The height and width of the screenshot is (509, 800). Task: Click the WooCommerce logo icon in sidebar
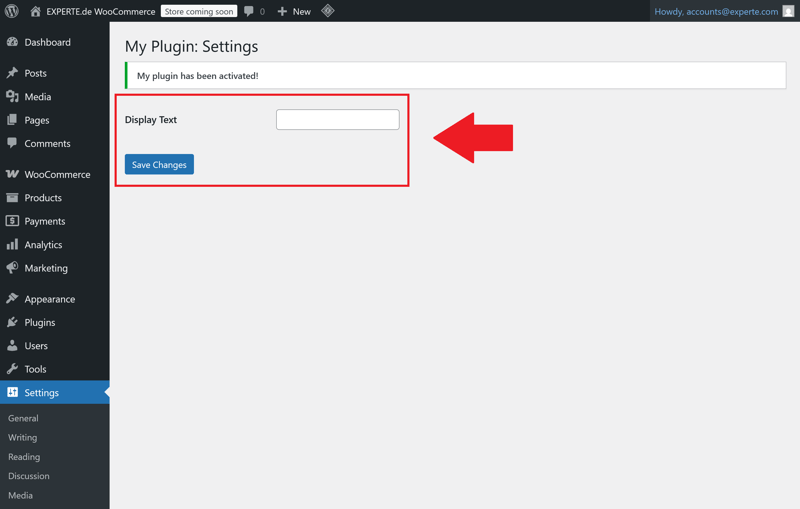[12, 174]
